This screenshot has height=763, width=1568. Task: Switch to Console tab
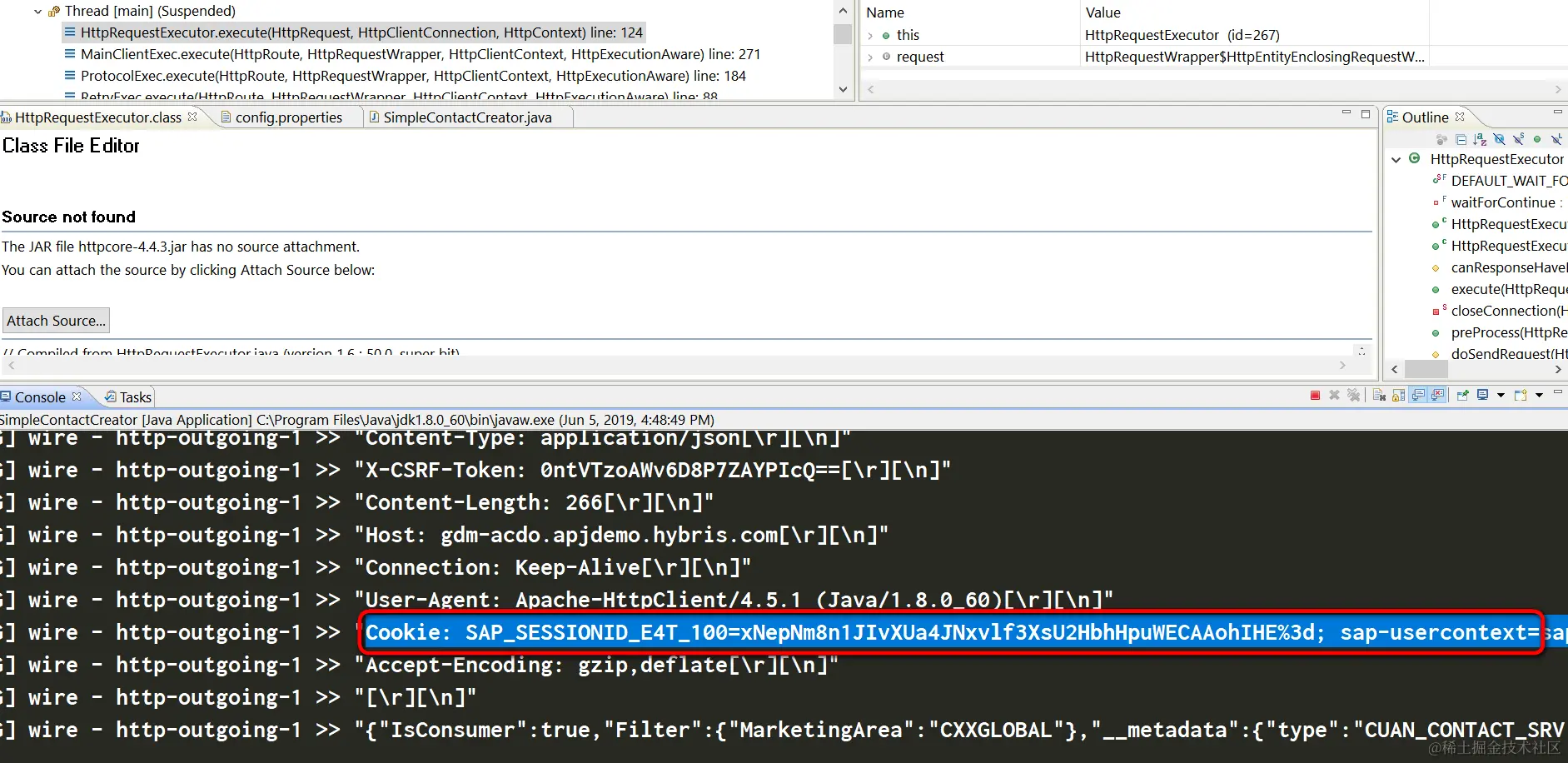click(39, 397)
